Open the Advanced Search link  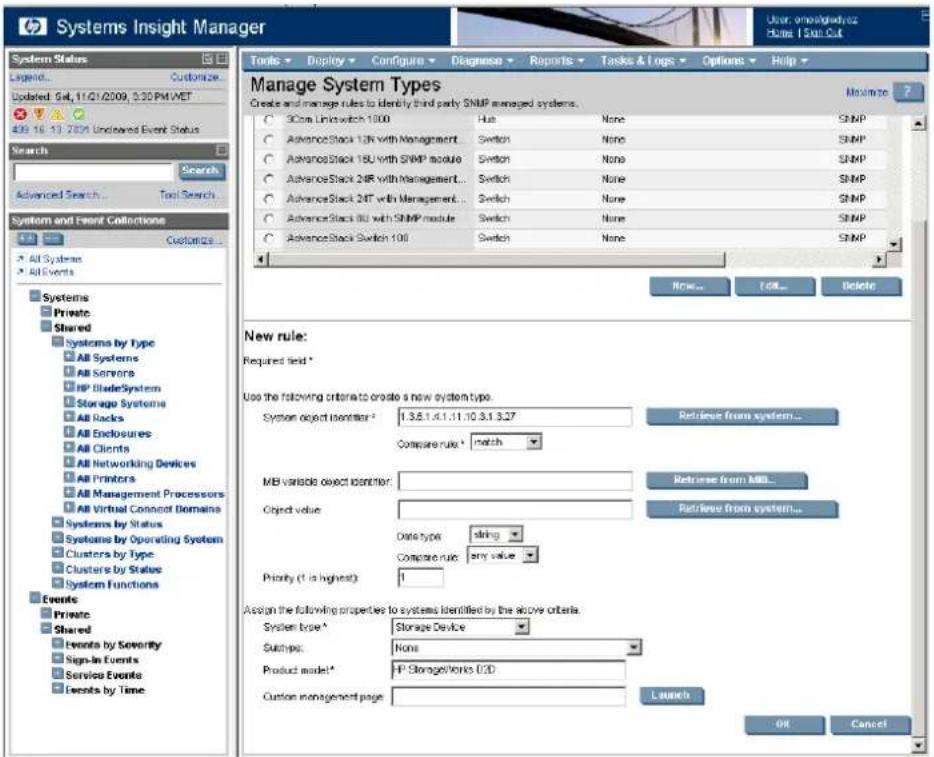coord(61,195)
